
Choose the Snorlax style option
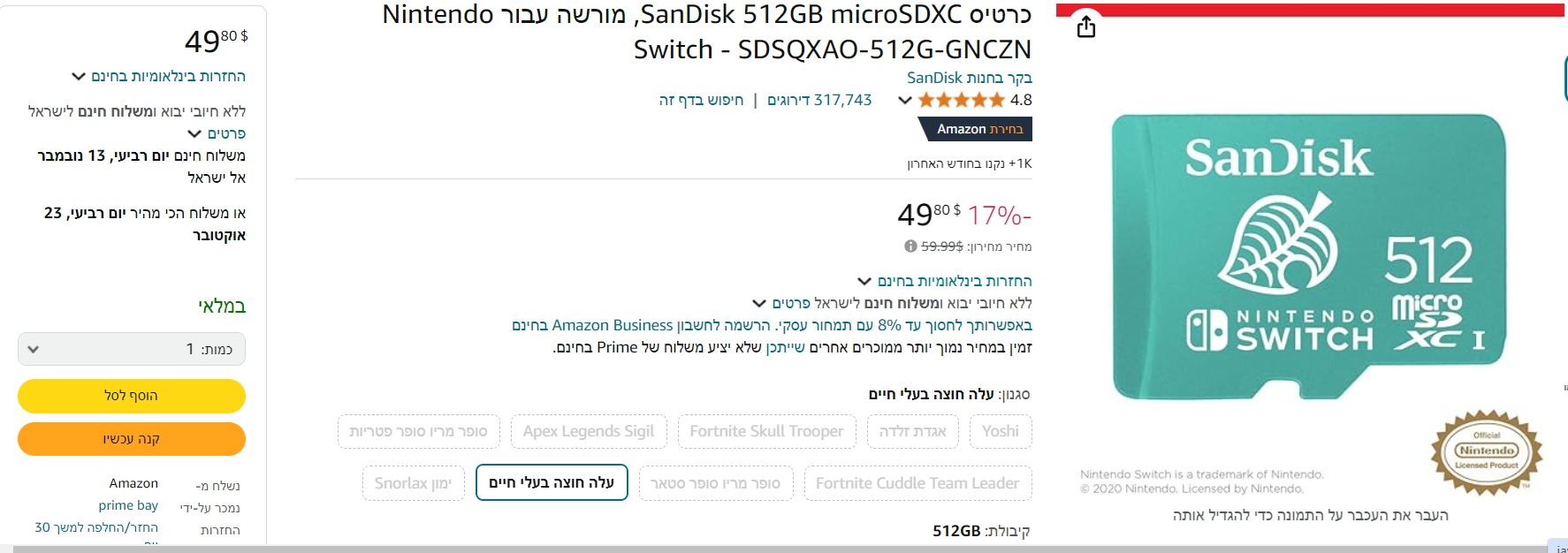(x=413, y=483)
